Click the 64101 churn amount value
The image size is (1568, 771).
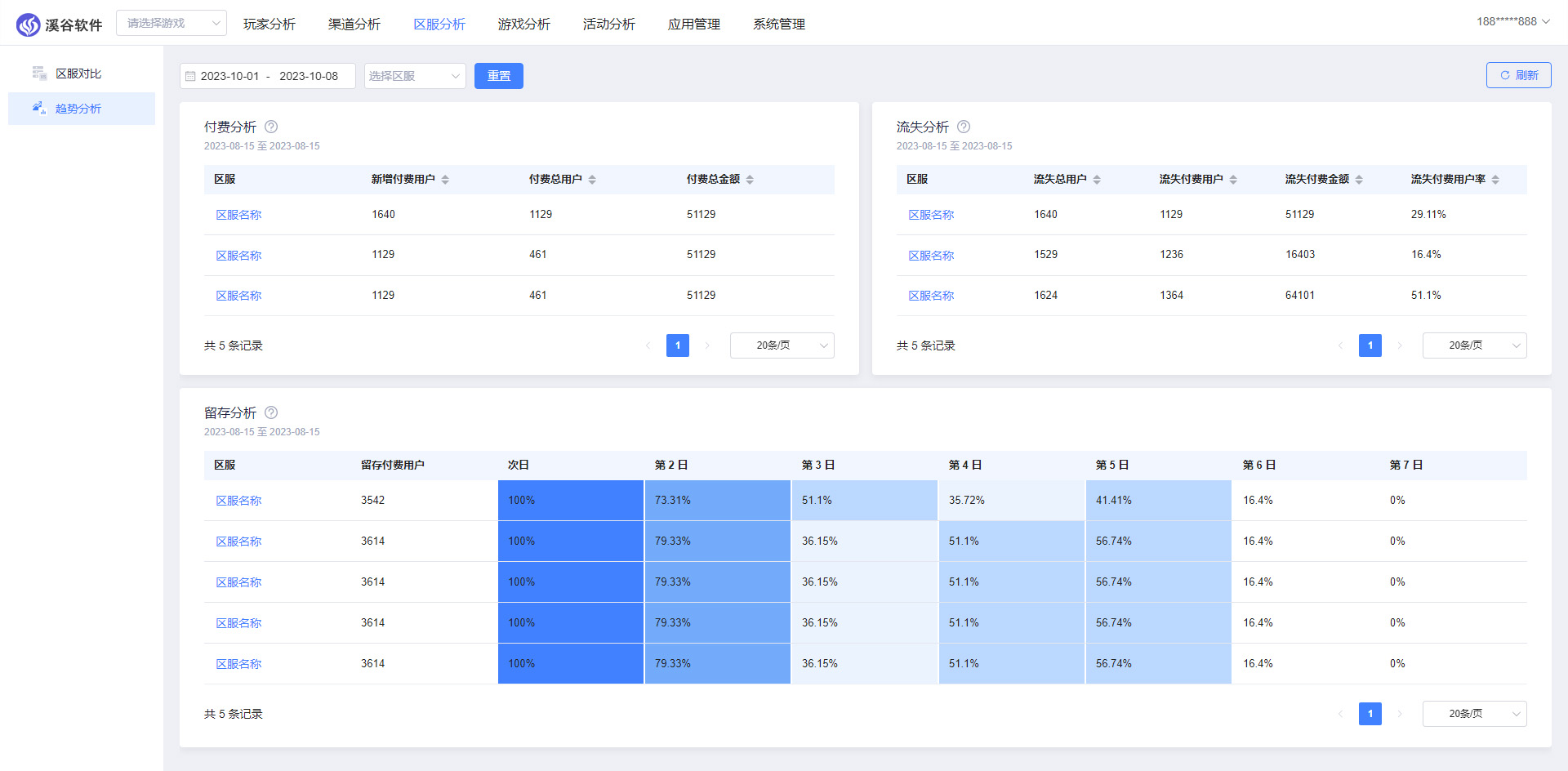(1300, 296)
